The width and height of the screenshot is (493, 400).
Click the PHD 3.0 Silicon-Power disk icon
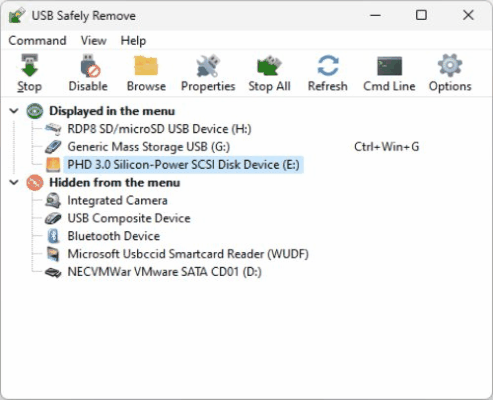click(x=53, y=165)
